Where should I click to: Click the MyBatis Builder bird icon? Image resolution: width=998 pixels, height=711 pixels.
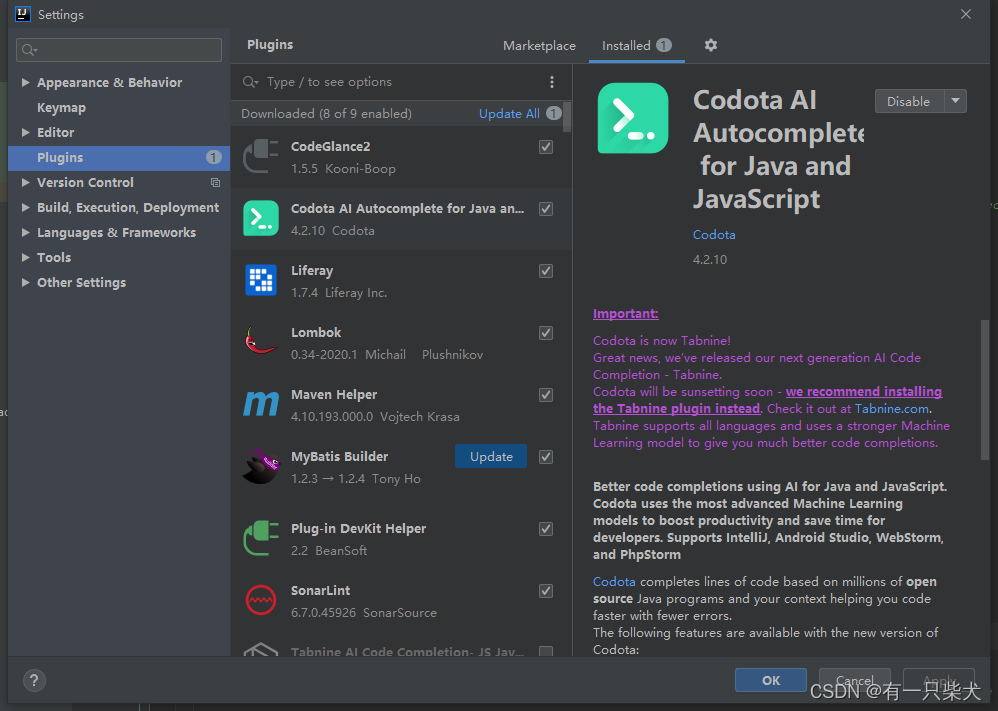261,467
